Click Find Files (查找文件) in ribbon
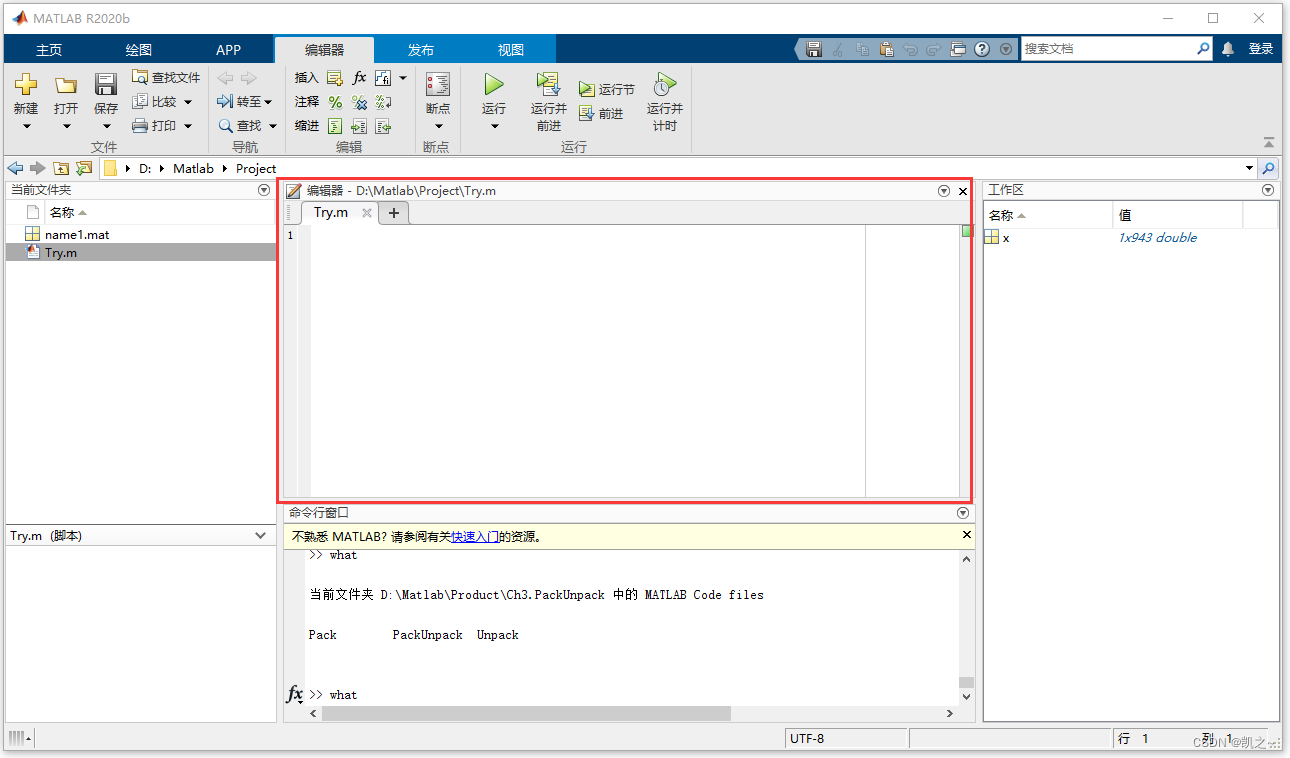Image resolution: width=1290 pixels, height=758 pixels. pos(166,77)
